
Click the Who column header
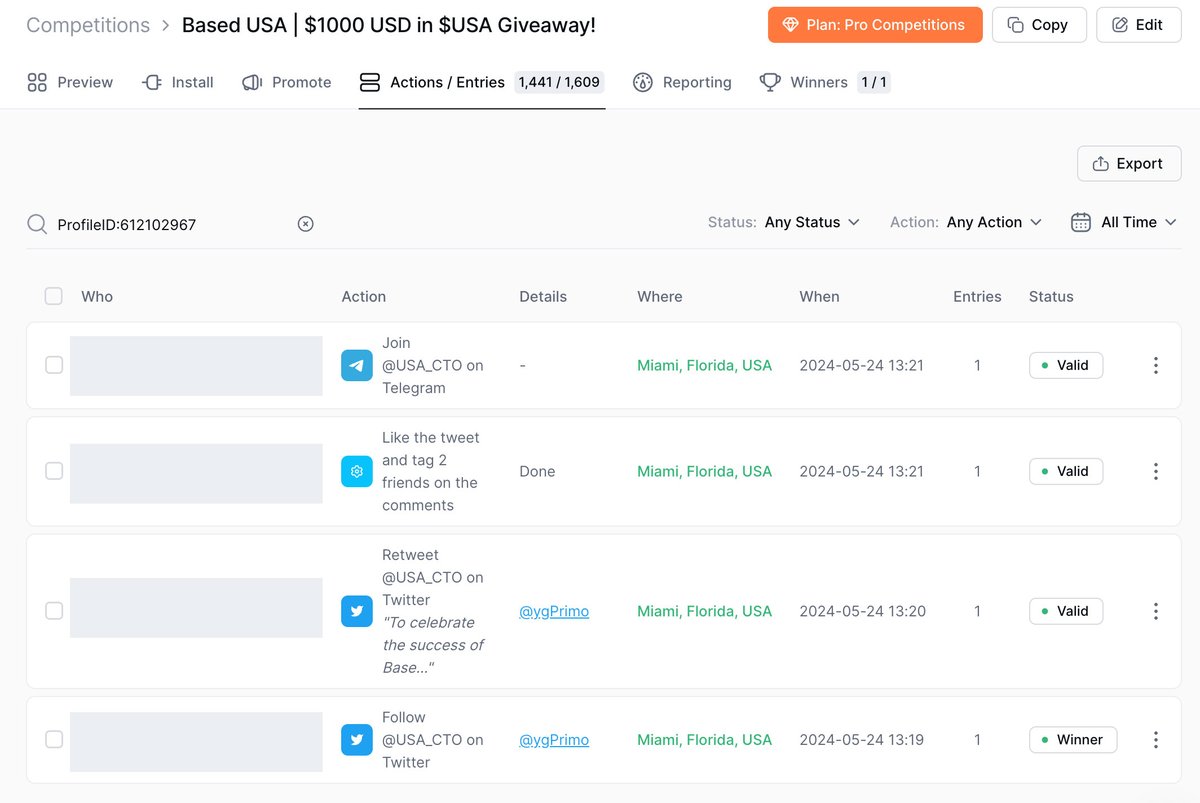[97, 296]
